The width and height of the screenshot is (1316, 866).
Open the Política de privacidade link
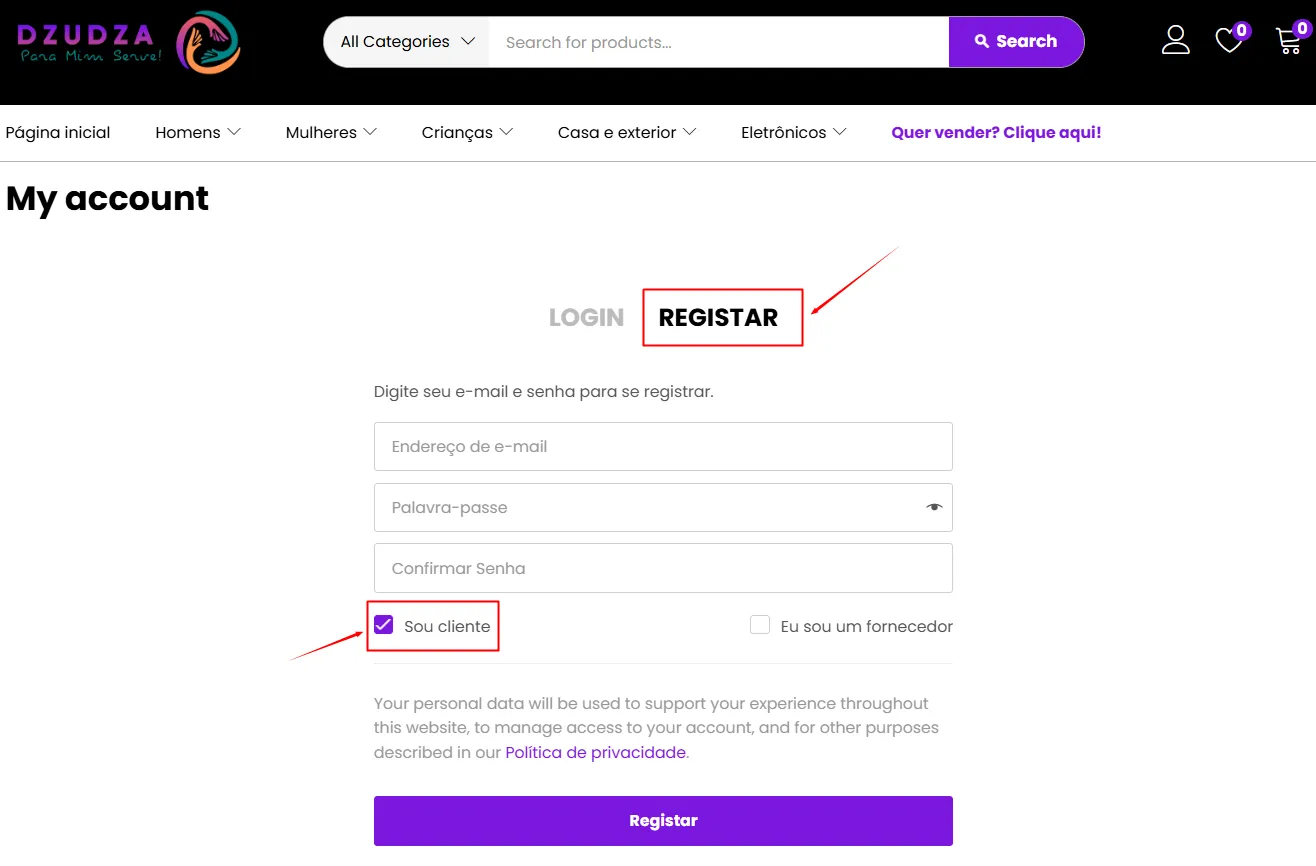(x=596, y=752)
